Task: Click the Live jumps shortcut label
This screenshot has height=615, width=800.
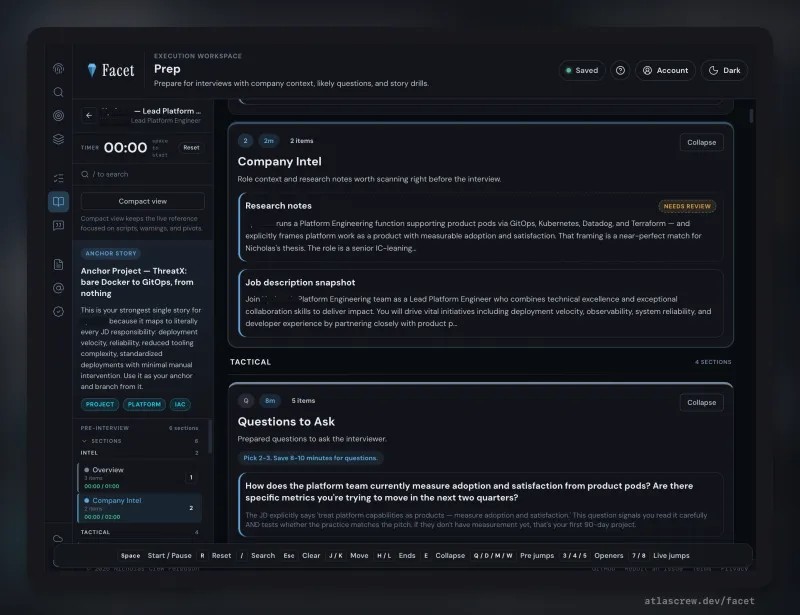Action: [x=671, y=555]
